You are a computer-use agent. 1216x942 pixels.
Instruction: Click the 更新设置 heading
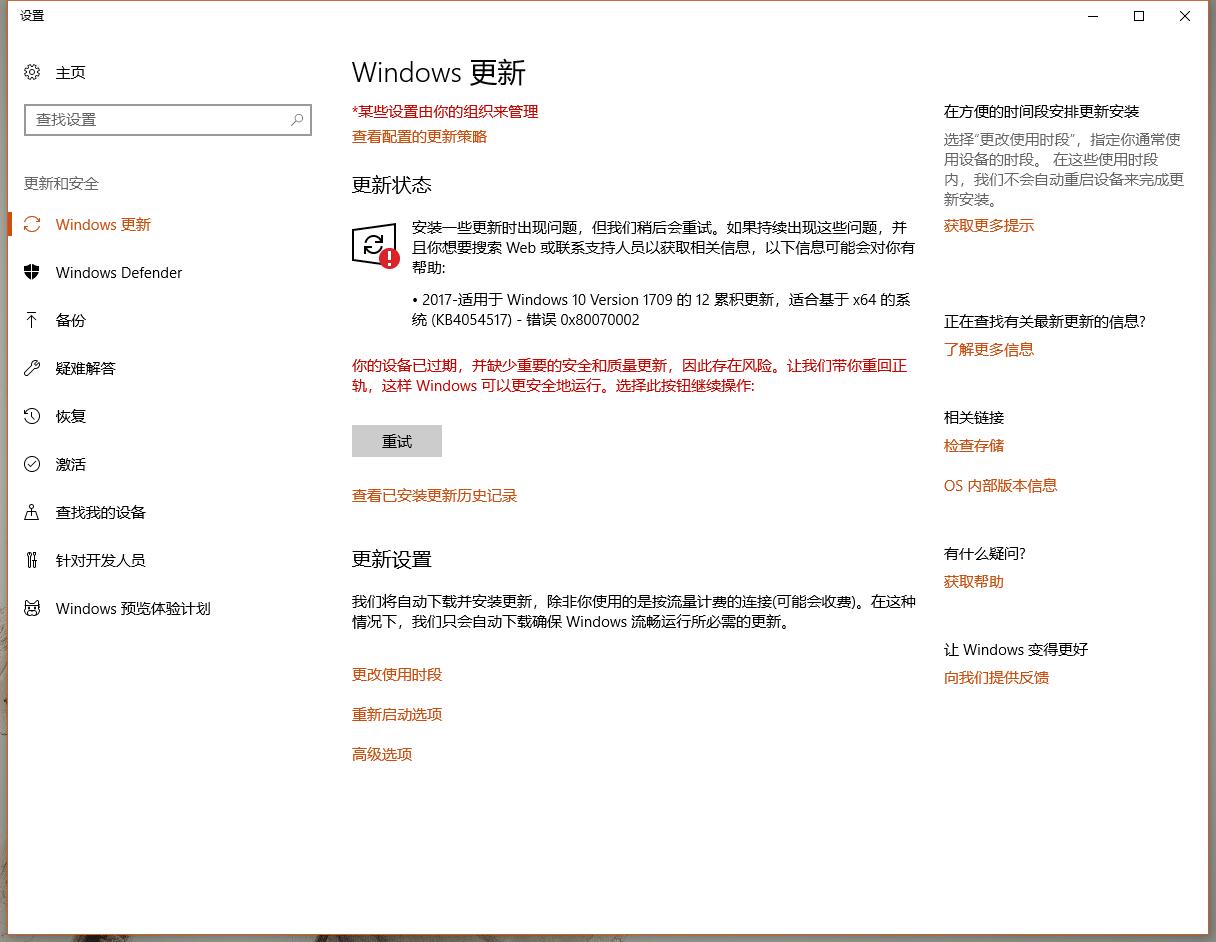point(392,559)
